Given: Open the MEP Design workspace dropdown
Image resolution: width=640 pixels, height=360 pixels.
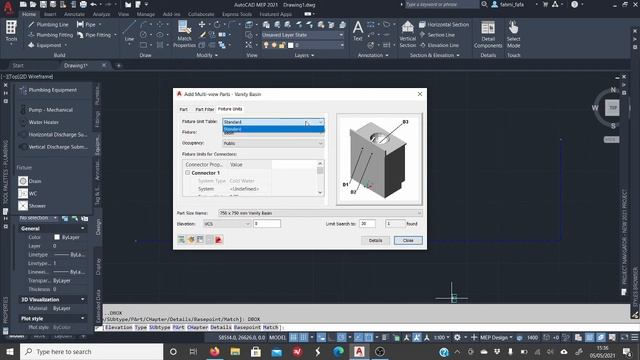Looking at the screenshot, I should [496, 338].
